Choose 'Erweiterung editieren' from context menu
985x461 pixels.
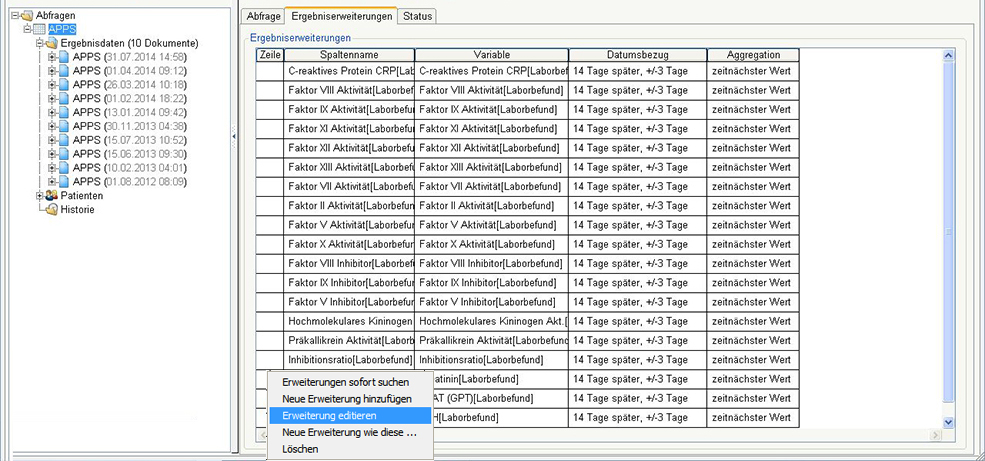pos(330,415)
